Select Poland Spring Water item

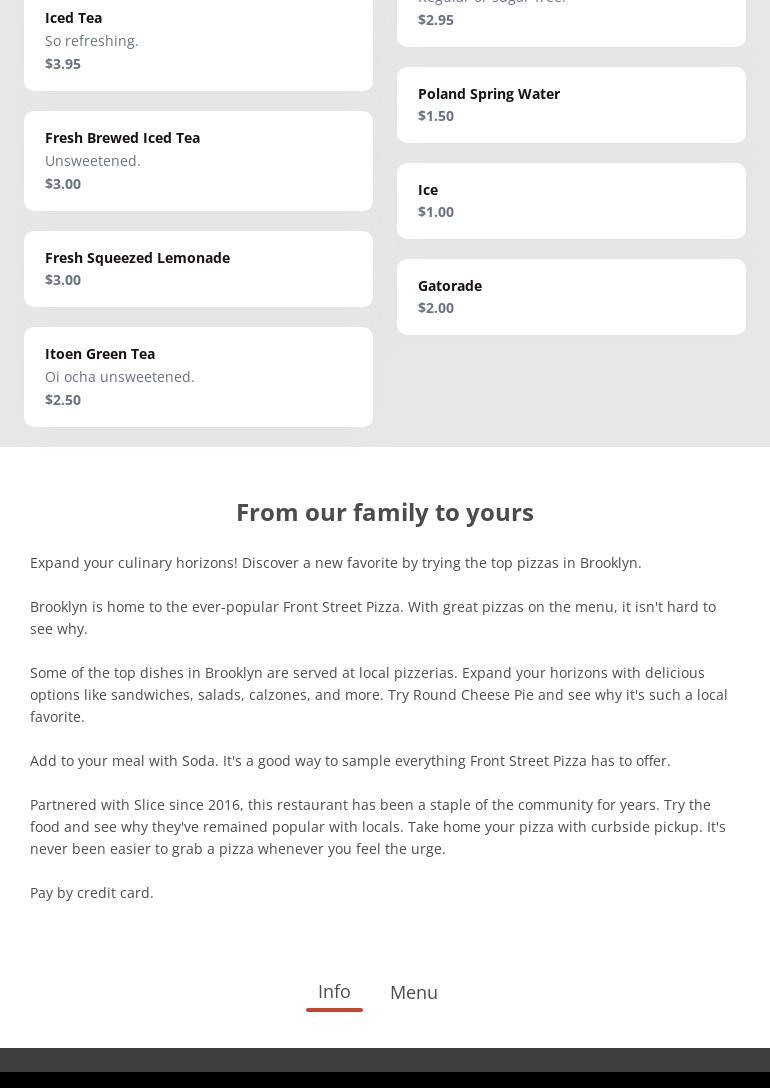[571, 104]
